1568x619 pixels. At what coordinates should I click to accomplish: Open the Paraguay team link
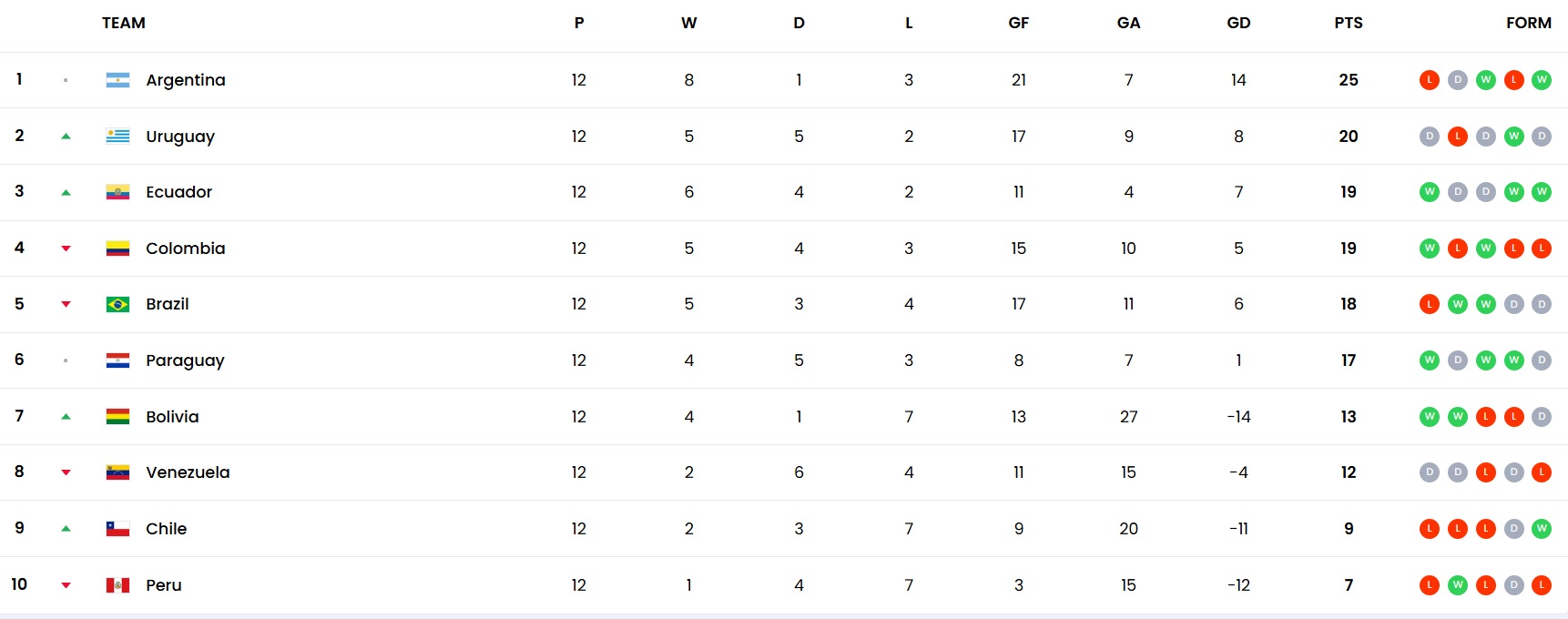(x=185, y=360)
